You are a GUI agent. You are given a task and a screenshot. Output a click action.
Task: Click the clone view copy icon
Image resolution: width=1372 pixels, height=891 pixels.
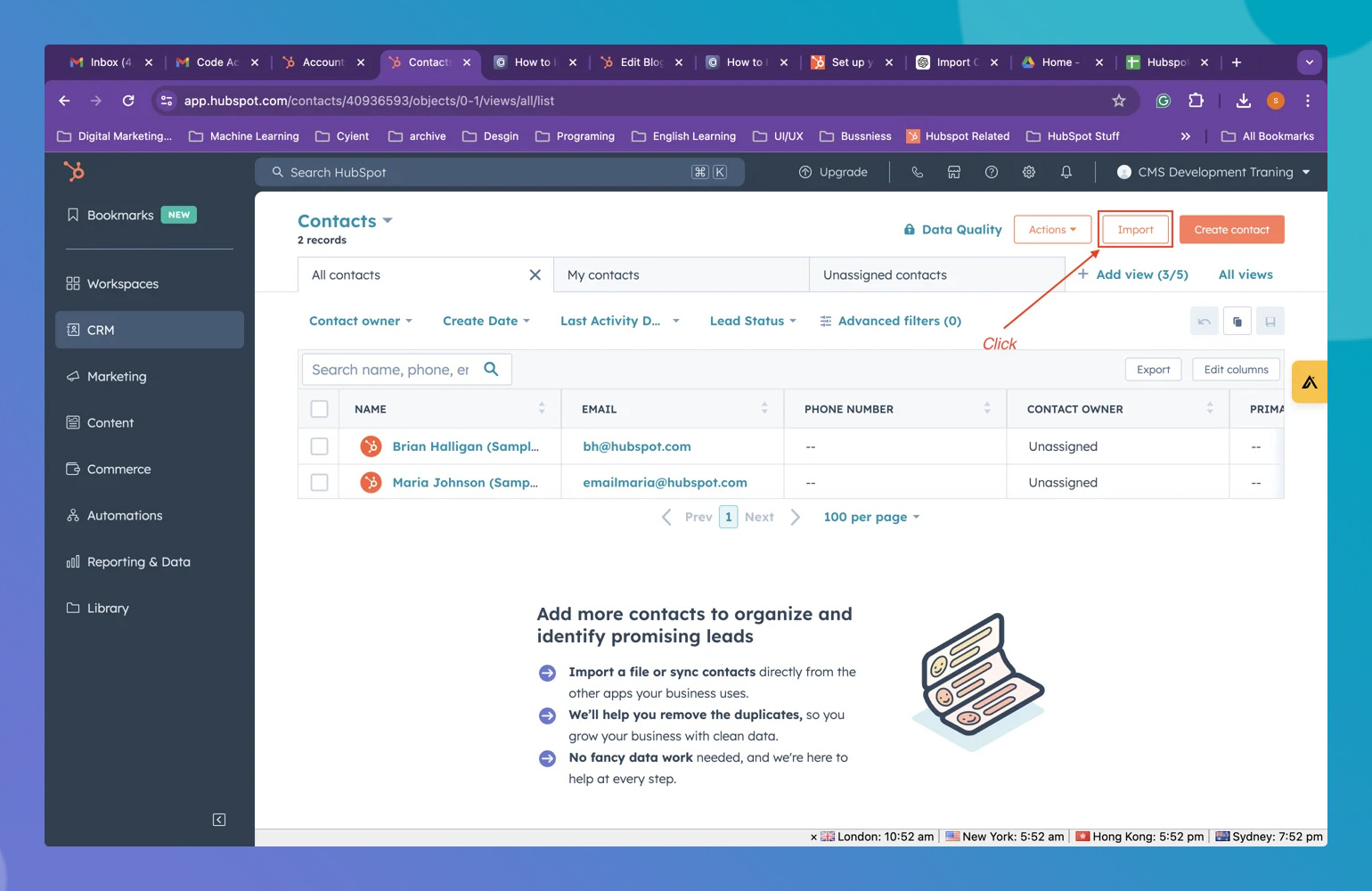1237,322
